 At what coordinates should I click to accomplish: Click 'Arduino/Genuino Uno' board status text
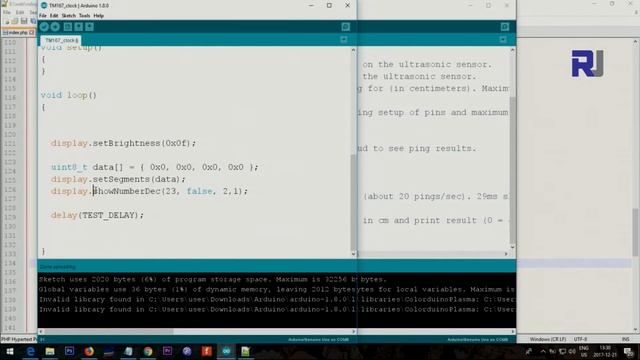318,340
